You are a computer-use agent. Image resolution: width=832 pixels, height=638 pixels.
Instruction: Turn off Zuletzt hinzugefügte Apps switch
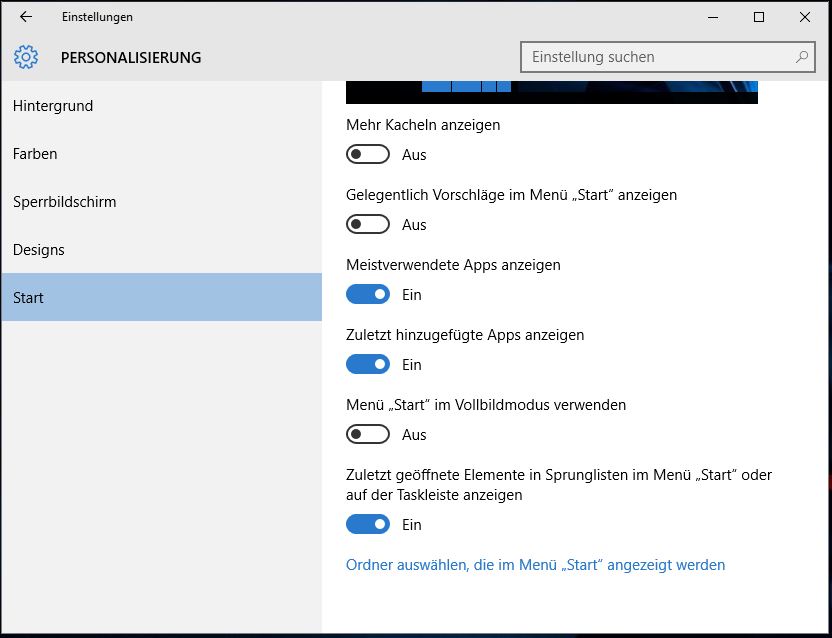click(368, 365)
